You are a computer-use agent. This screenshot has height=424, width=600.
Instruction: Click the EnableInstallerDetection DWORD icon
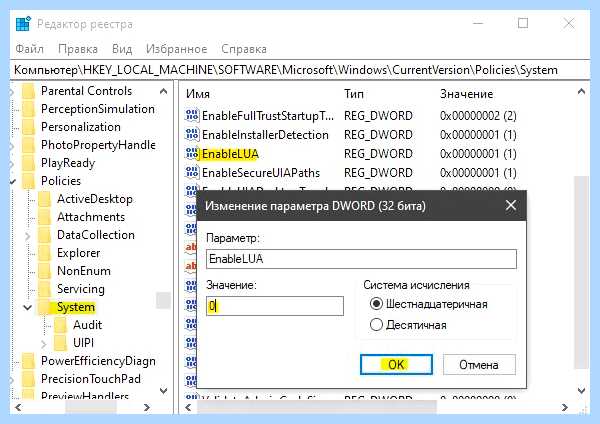(x=192, y=134)
